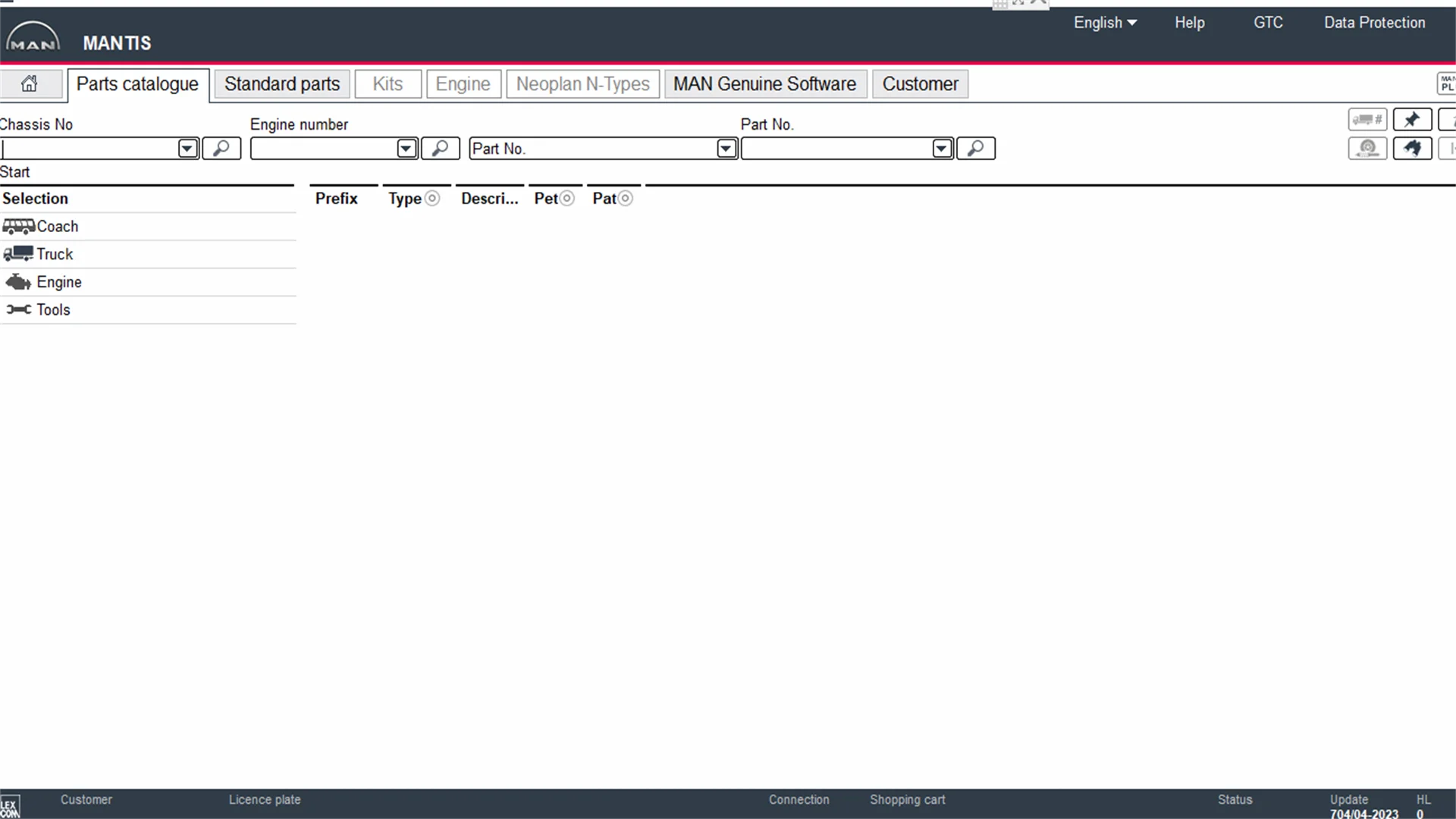
Task: Search by chassis number magnifier icon
Action: [221, 149]
